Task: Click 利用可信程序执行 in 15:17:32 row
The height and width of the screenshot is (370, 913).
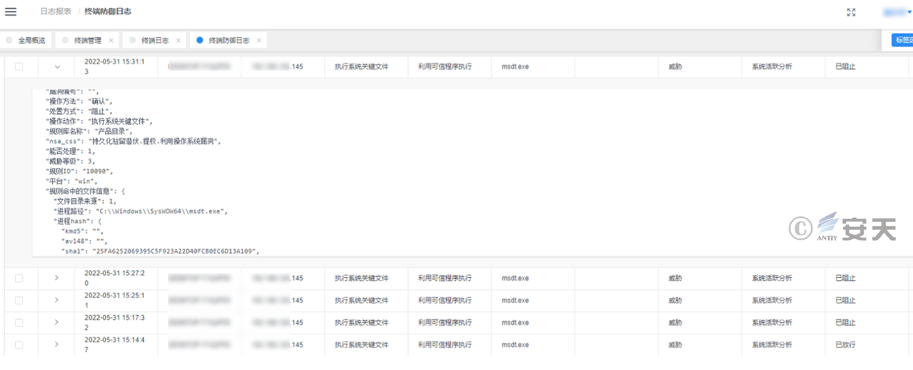Action: [445, 323]
